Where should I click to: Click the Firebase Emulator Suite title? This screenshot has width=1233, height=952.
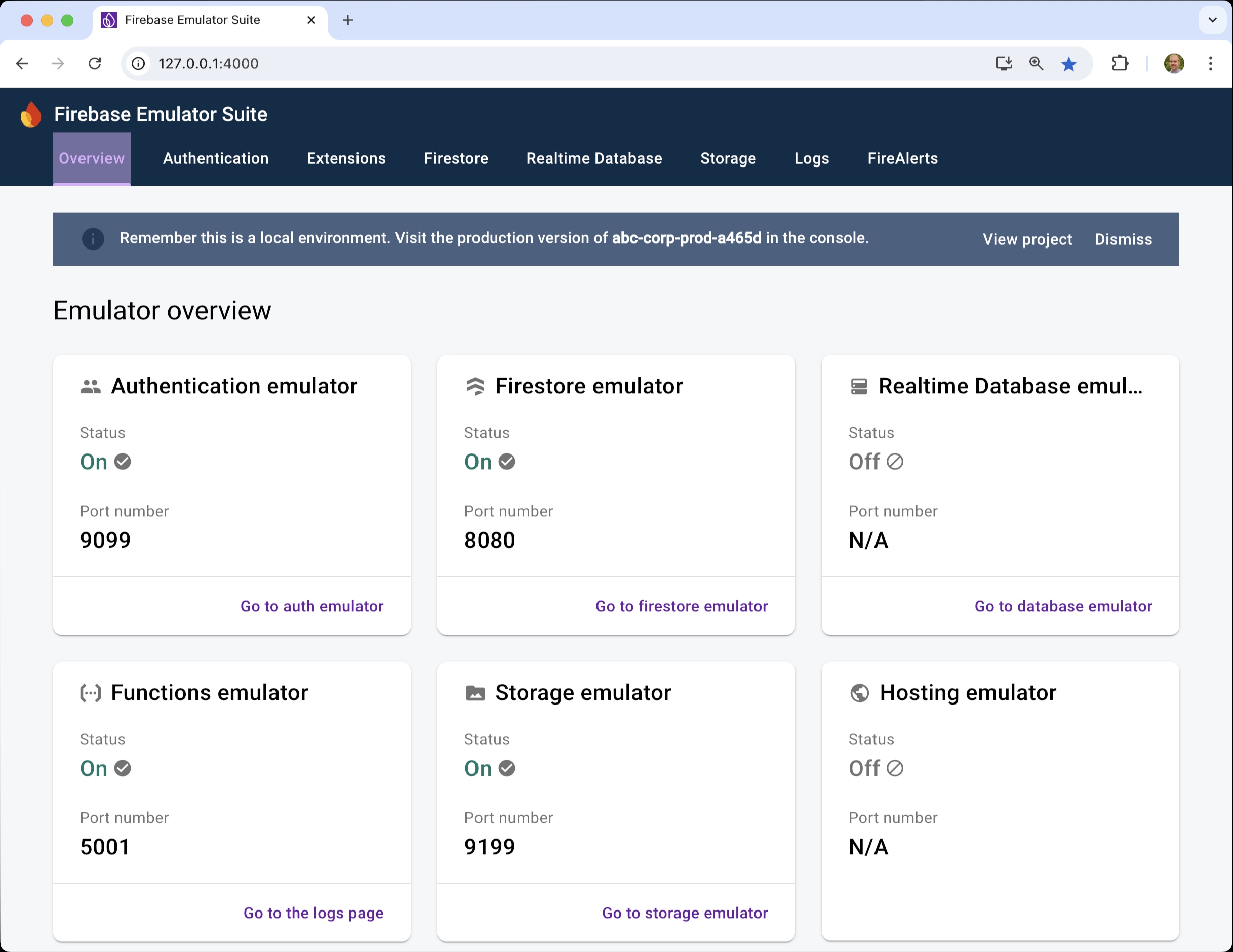point(161,114)
